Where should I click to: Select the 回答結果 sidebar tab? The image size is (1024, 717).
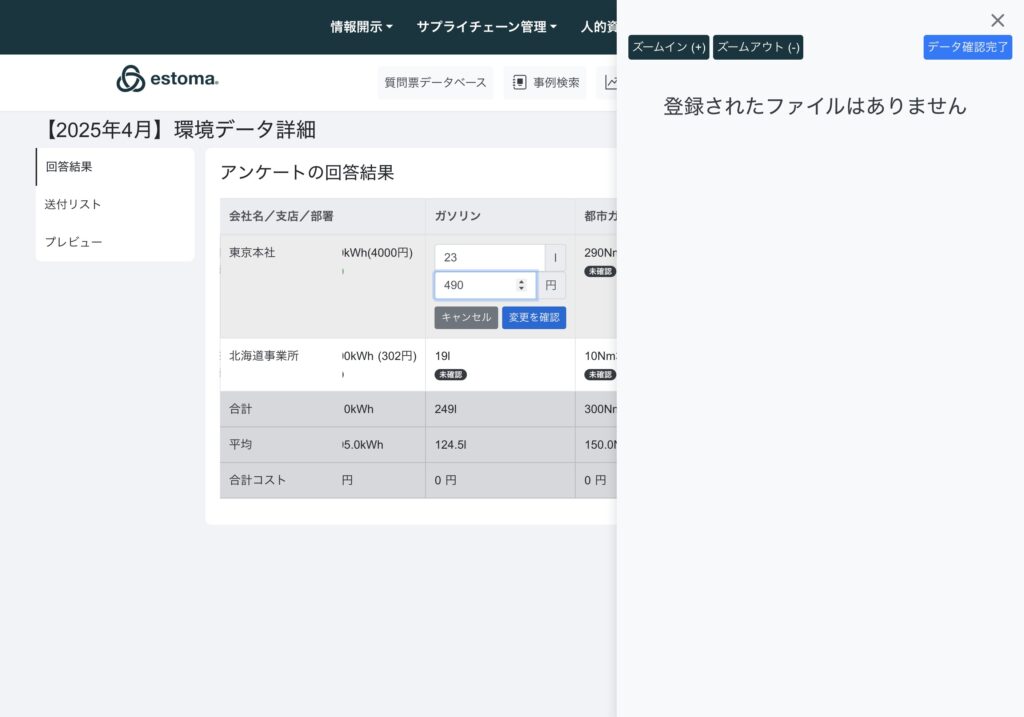coord(69,167)
